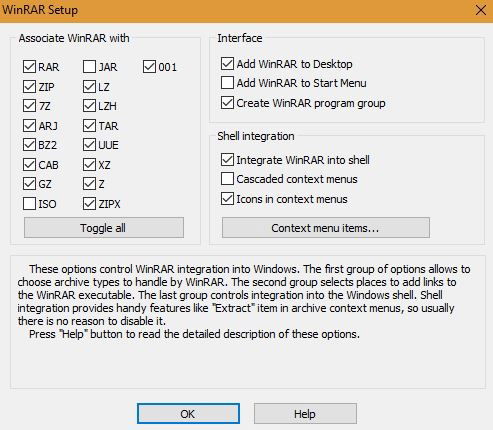Toggle the CAB checkbox
Image resolution: width=493 pixels, height=430 pixels.
(x=29, y=165)
